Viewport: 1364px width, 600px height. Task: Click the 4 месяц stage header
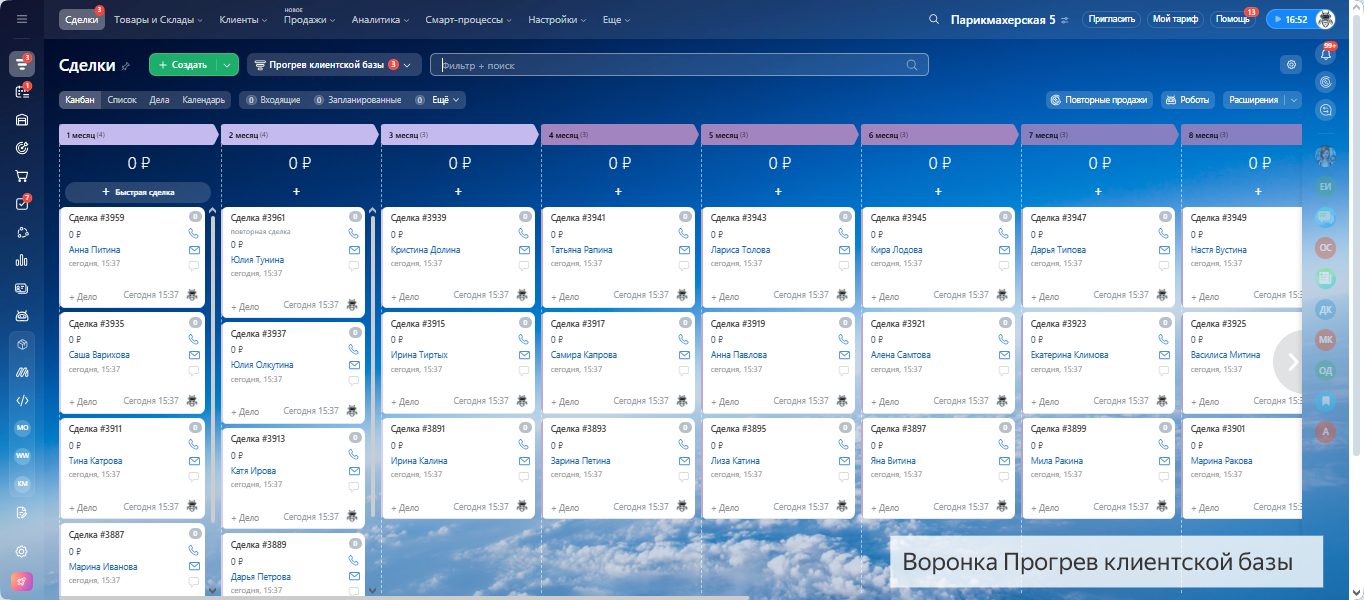[619, 134]
